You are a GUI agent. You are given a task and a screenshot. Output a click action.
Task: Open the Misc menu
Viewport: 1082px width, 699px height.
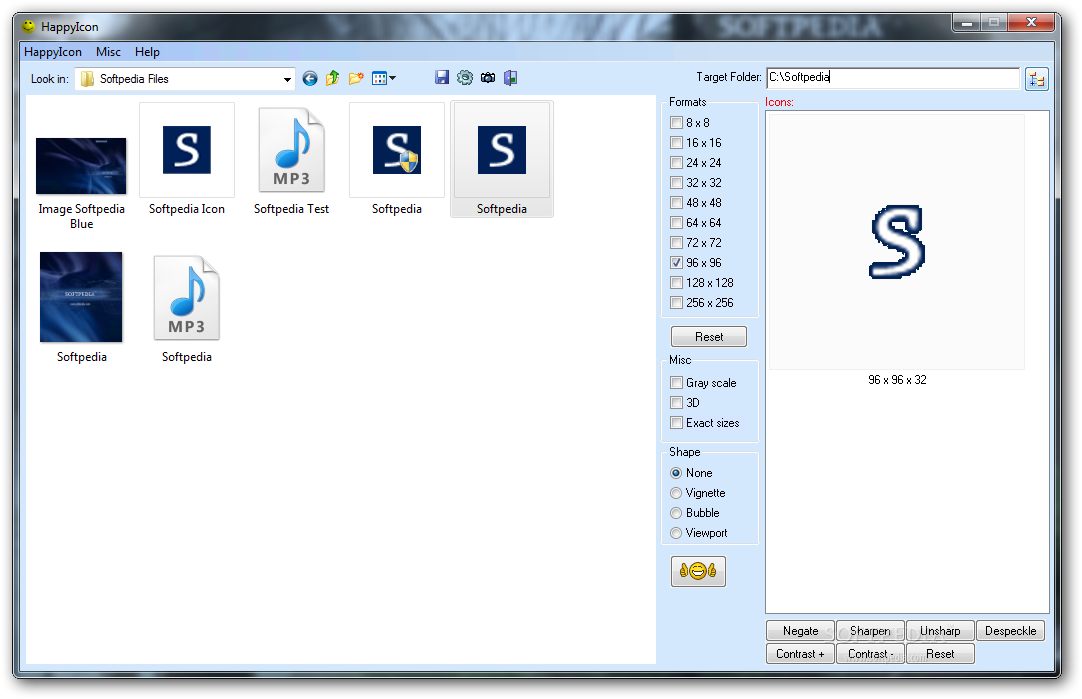[x=108, y=52]
